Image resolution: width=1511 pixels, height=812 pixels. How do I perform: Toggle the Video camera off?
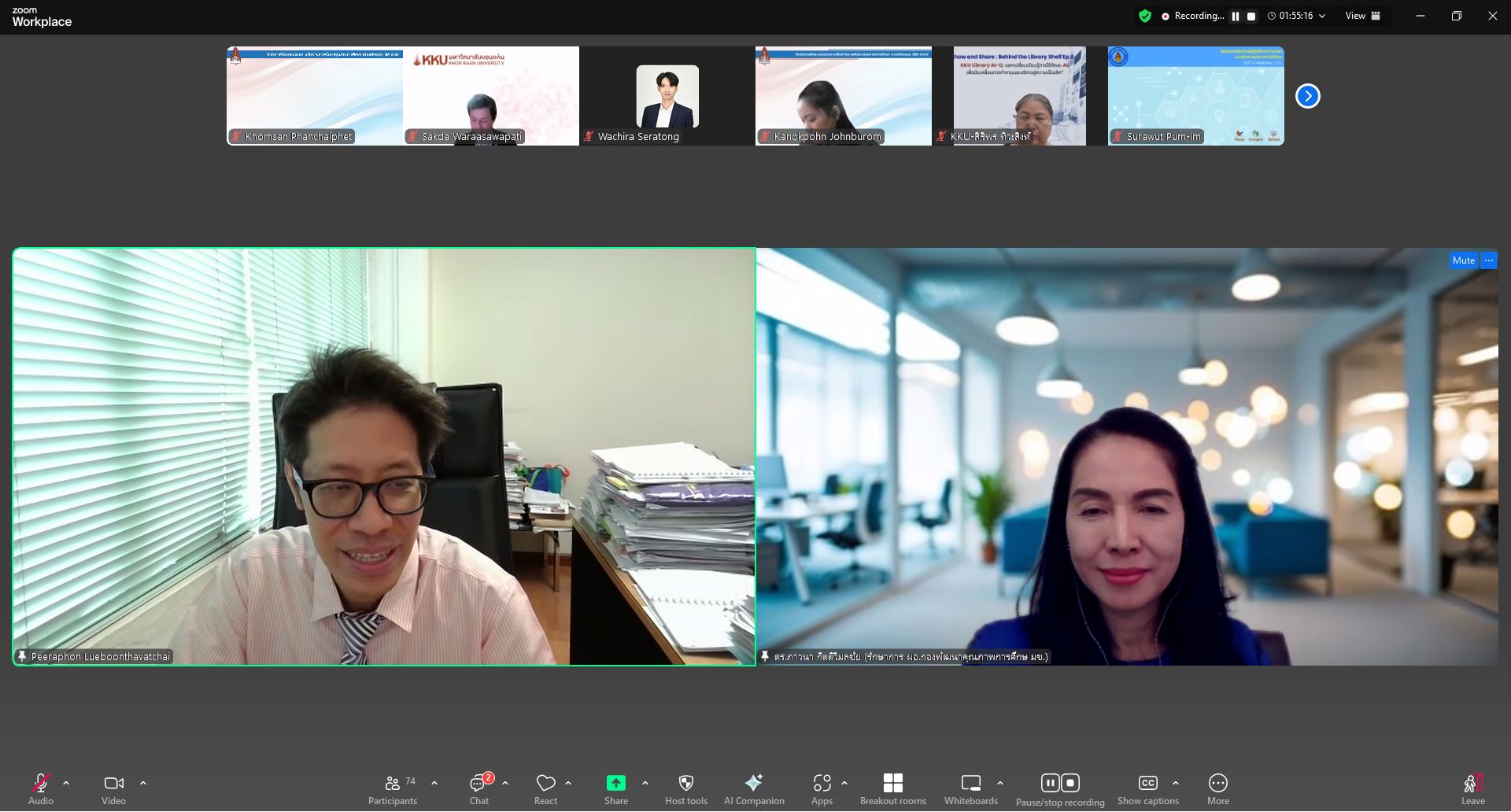[113, 789]
